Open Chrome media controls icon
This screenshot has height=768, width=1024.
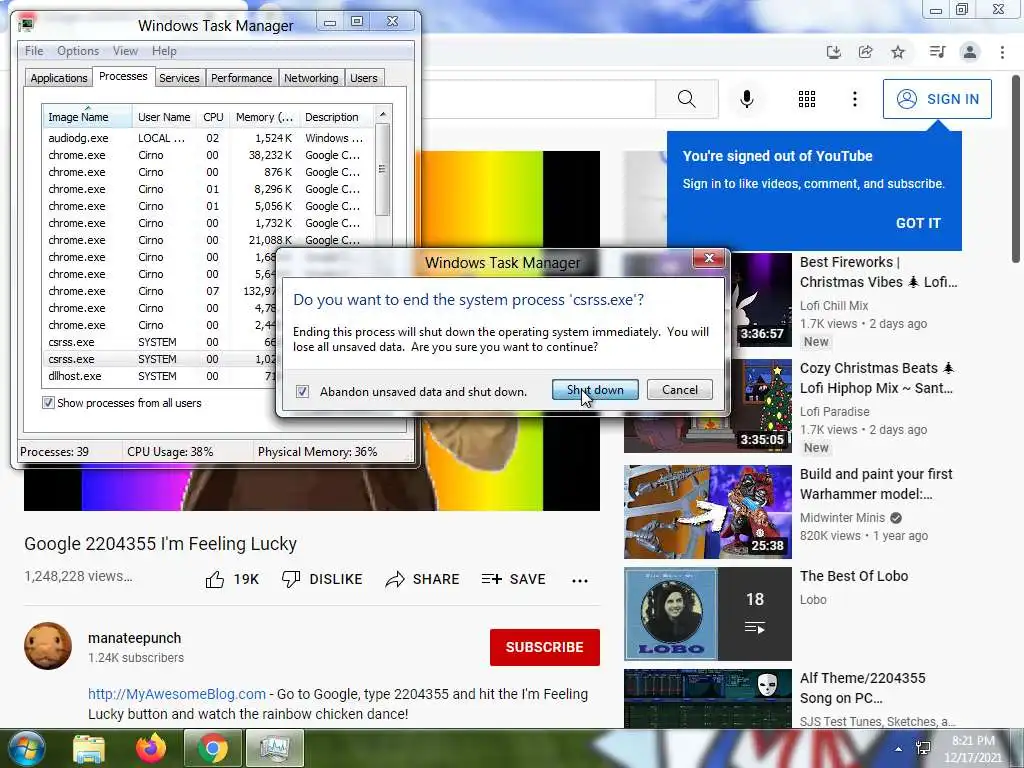(937, 52)
